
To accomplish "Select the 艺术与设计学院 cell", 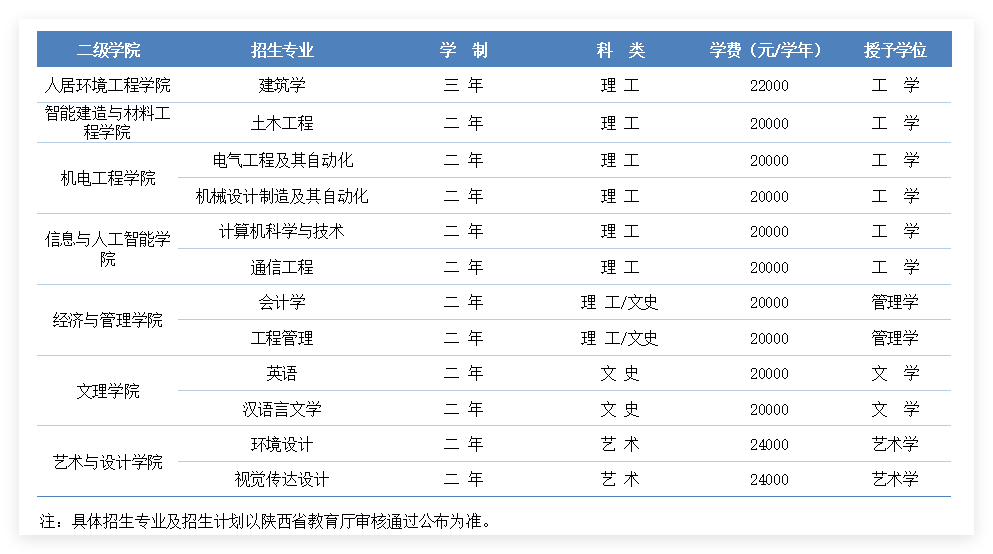I will (x=108, y=462).
